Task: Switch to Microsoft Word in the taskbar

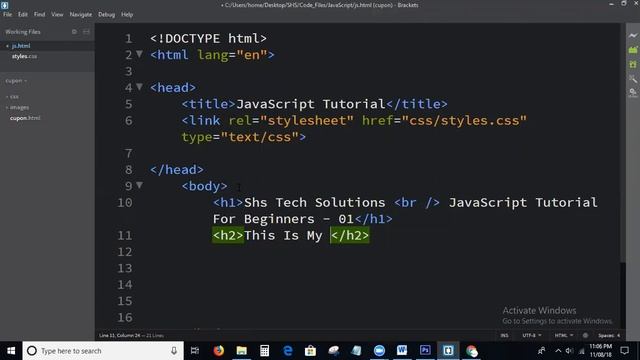Action: coord(402,351)
